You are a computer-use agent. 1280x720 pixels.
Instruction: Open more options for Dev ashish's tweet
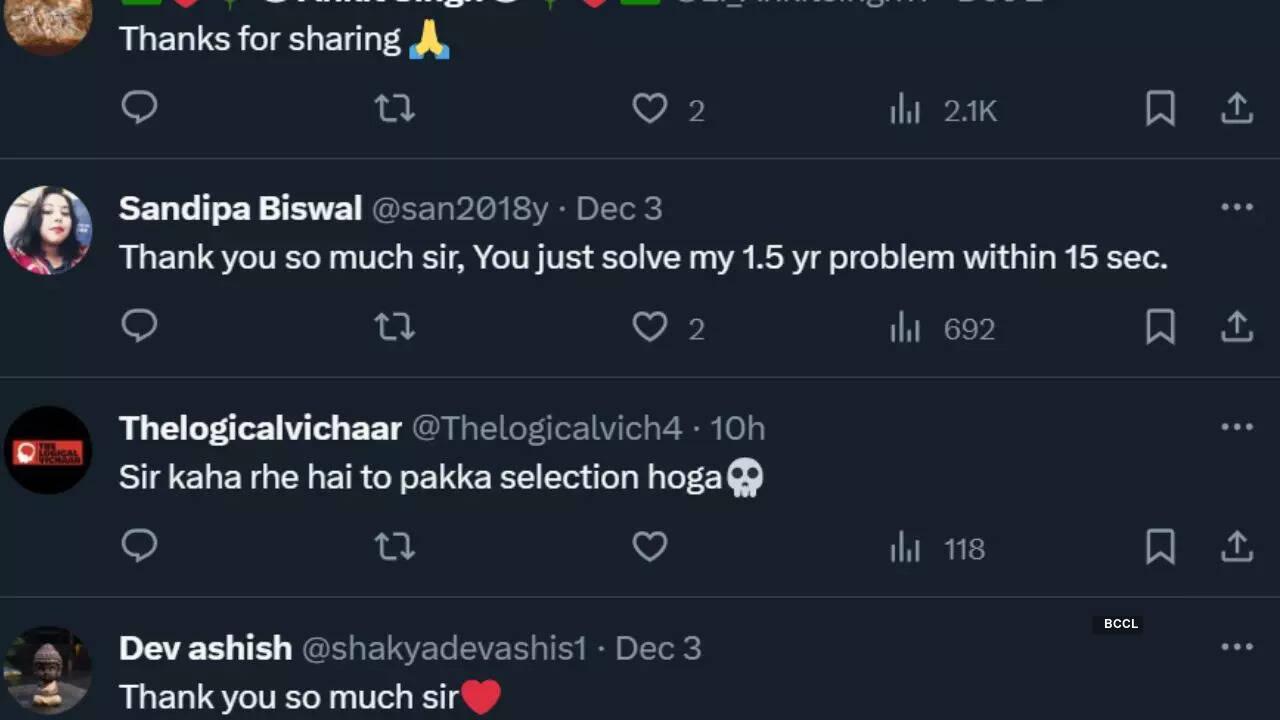1237,648
